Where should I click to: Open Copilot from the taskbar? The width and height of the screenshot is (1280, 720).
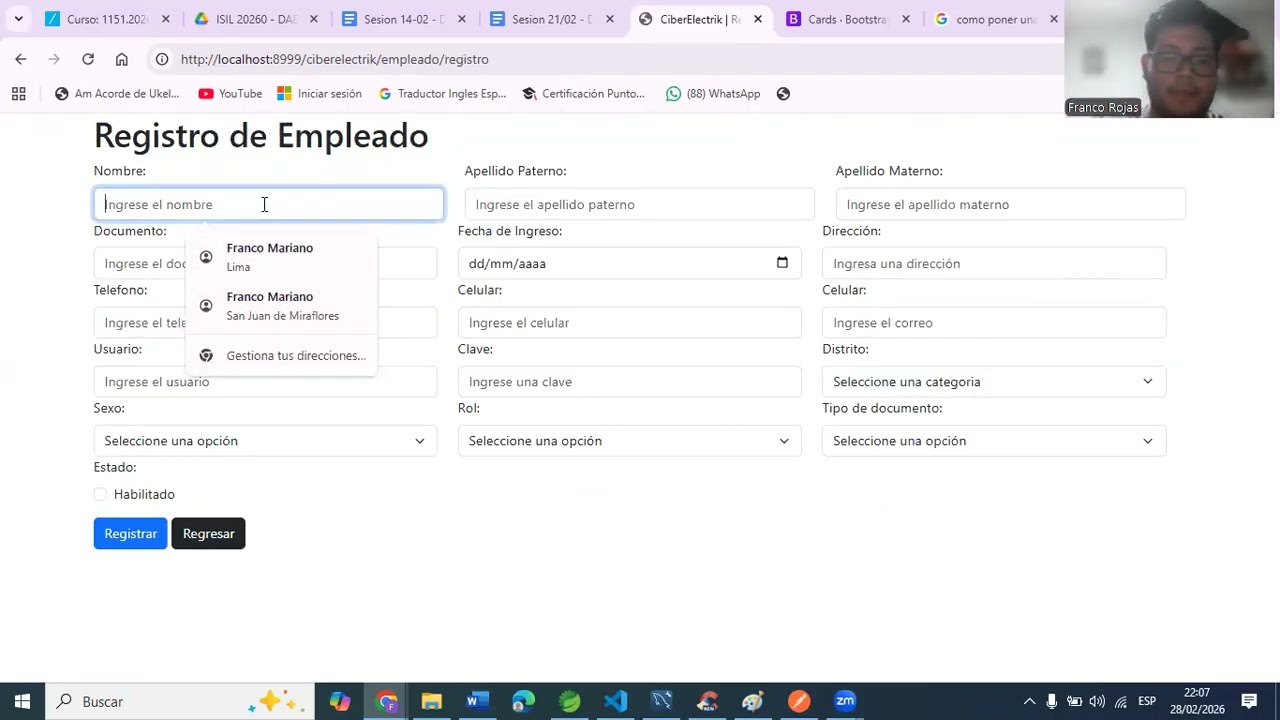(340, 701)
